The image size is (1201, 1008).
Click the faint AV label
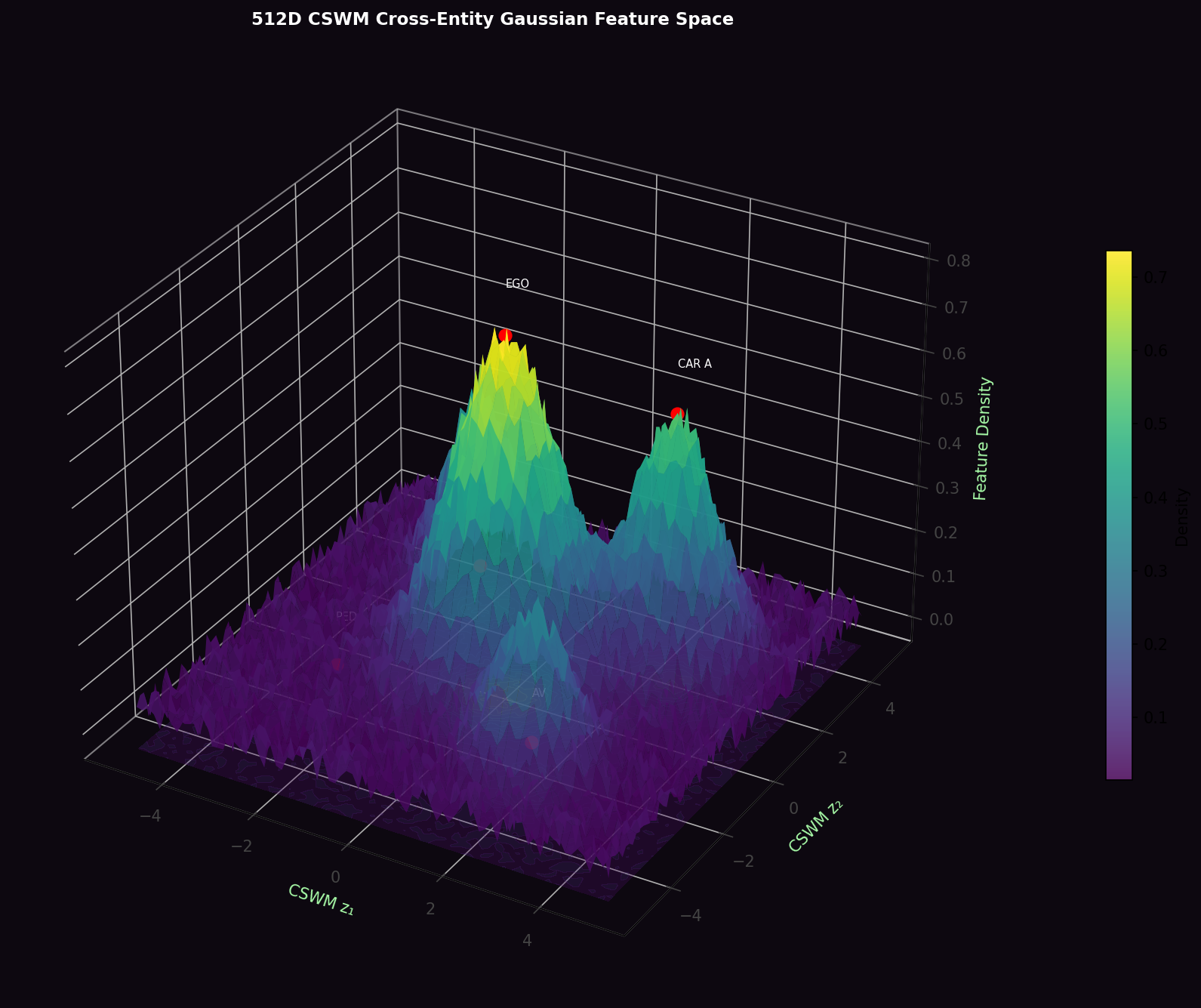[539, 693]
